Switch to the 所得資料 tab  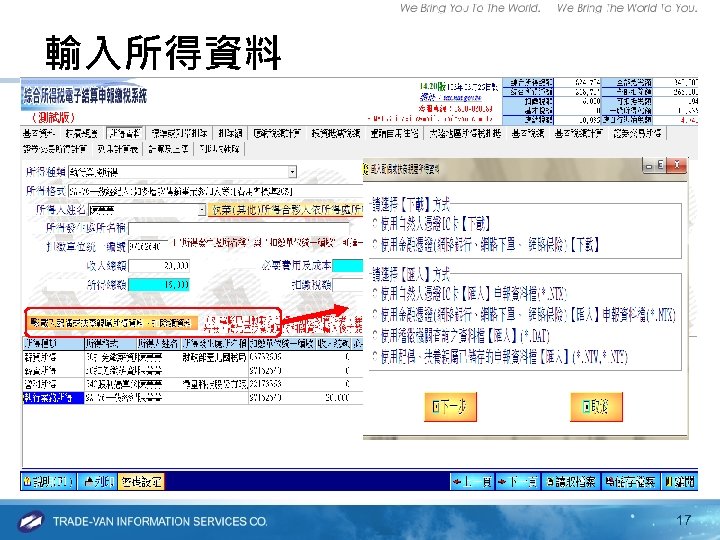pyautogui.click(x=124, y=134)
